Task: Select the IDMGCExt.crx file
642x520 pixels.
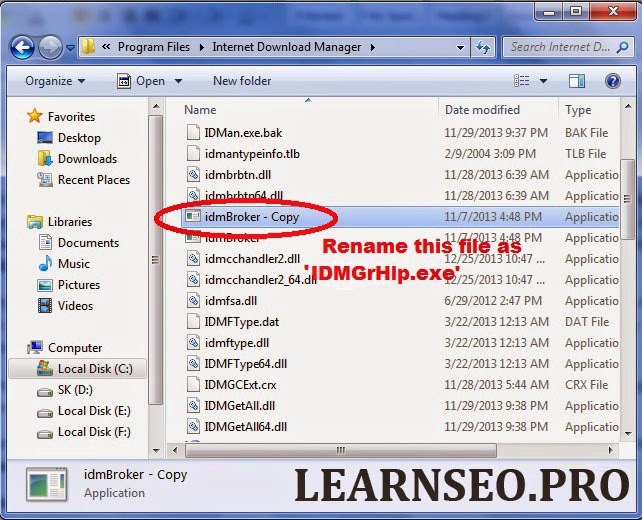Action: tap(401, 385)
